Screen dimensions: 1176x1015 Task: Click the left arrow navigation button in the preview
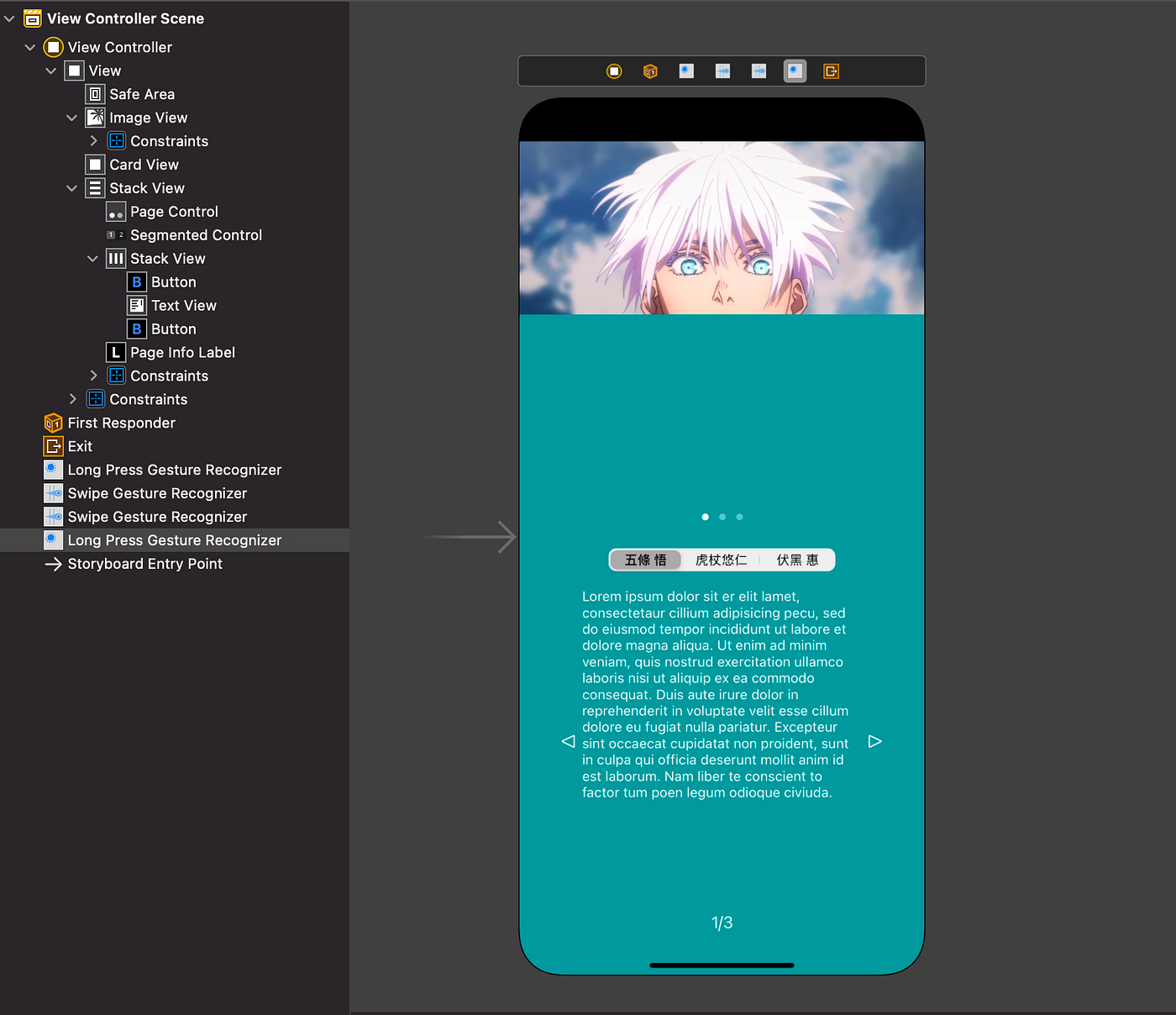569,741
